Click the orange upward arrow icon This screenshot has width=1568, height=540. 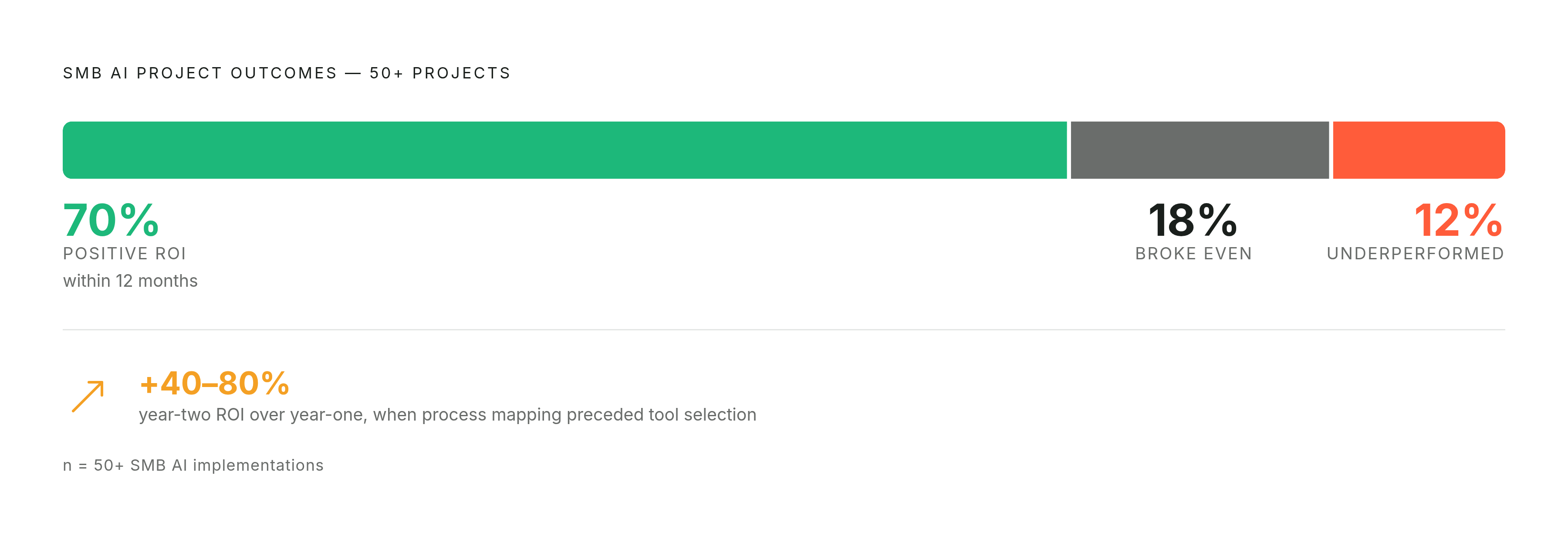point(88,396)
